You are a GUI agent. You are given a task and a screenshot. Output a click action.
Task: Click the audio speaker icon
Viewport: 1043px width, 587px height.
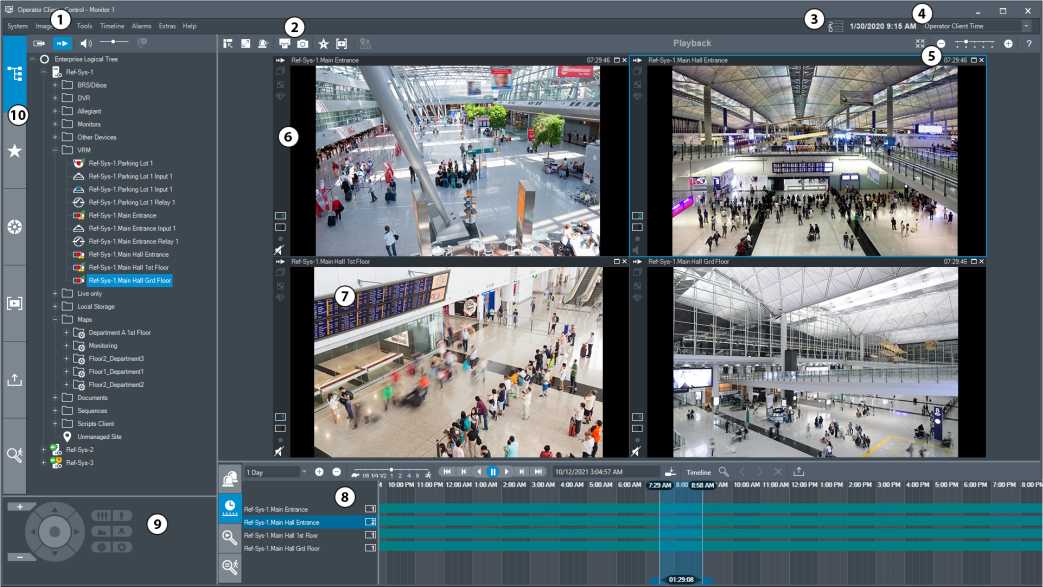[x=86, y=44]
